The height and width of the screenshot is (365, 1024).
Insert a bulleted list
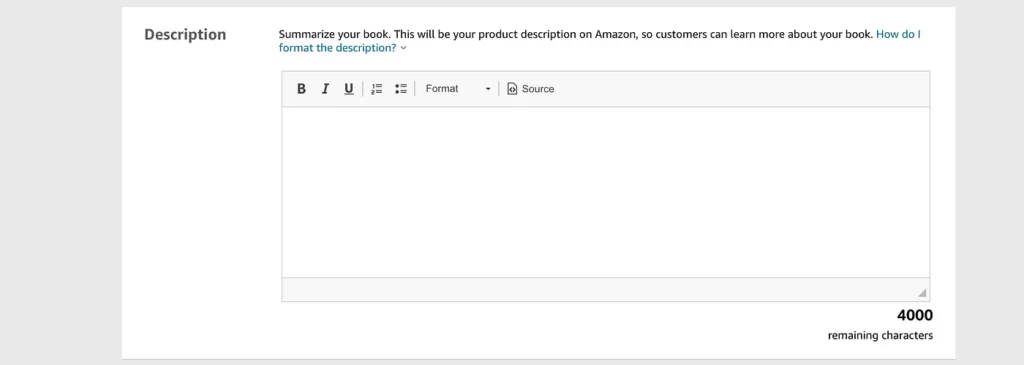tap(400, 89)
